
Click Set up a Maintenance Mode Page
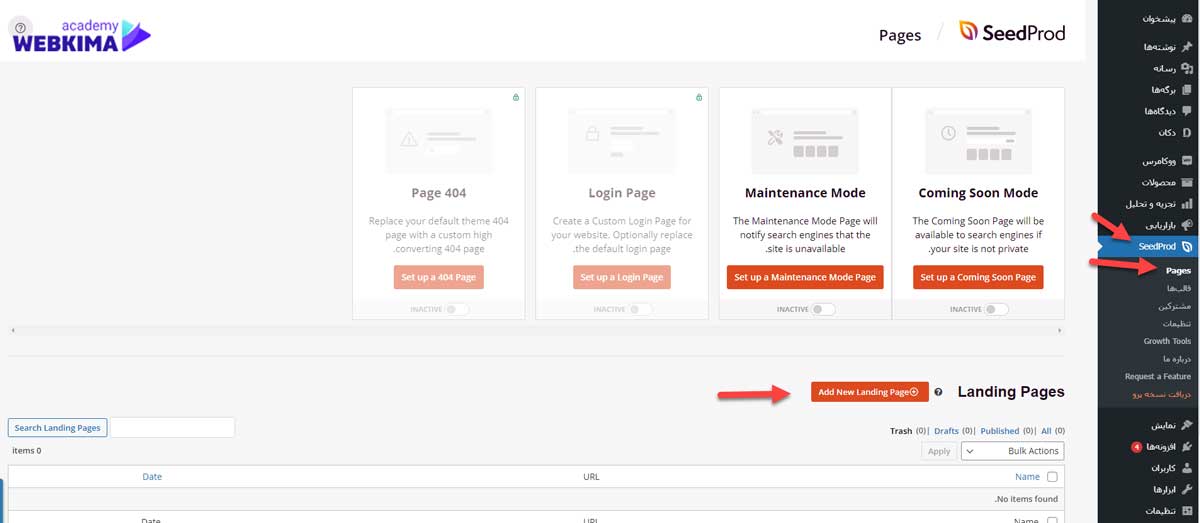pyautogui.click(x=805, y=277)
